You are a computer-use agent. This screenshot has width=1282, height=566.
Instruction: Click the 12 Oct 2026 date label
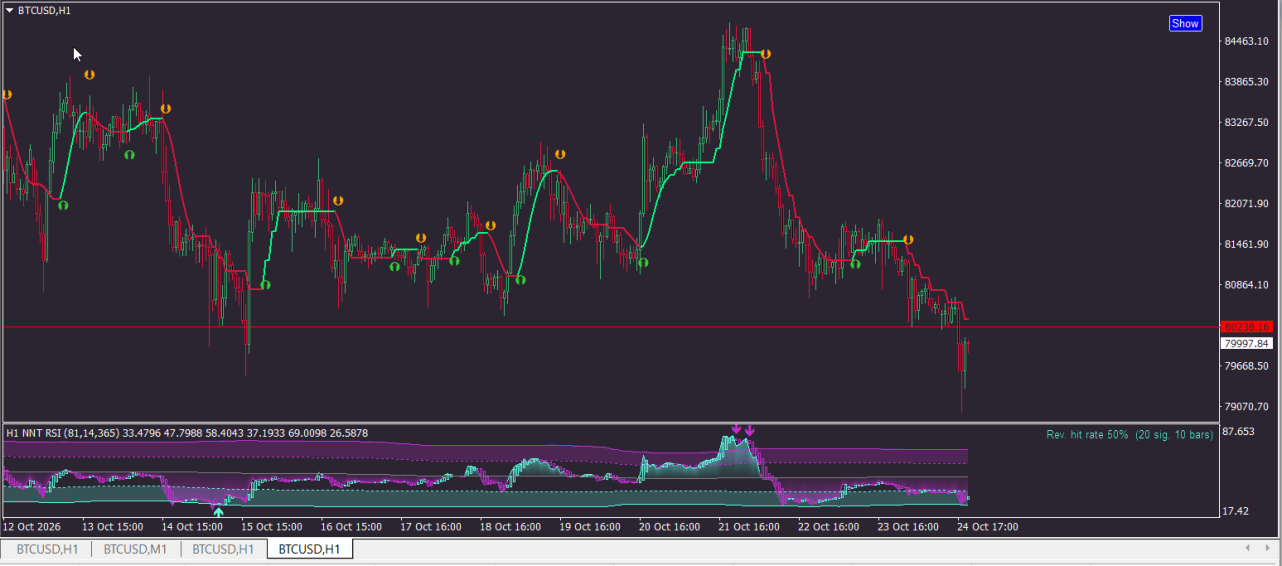[31, 526]
